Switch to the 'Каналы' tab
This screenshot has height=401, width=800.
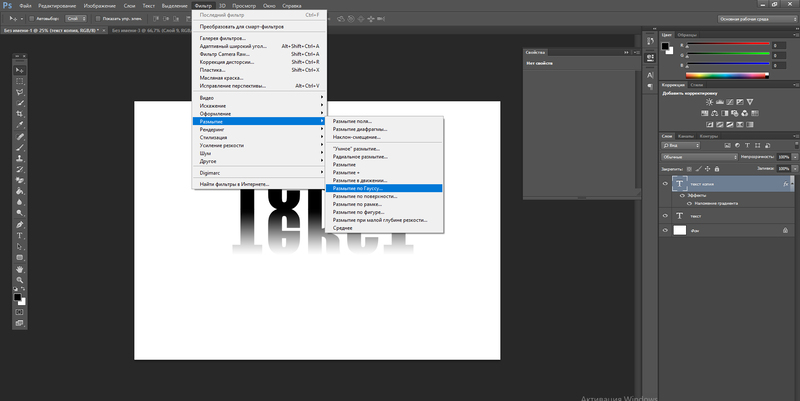pyautogui.click(x=686, y=136)
